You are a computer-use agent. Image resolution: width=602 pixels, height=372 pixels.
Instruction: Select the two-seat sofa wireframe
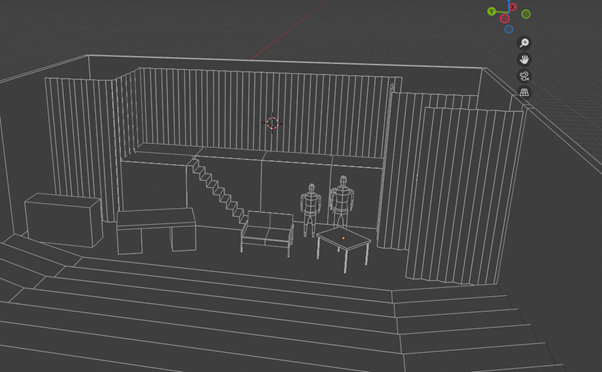pos(268,233)
